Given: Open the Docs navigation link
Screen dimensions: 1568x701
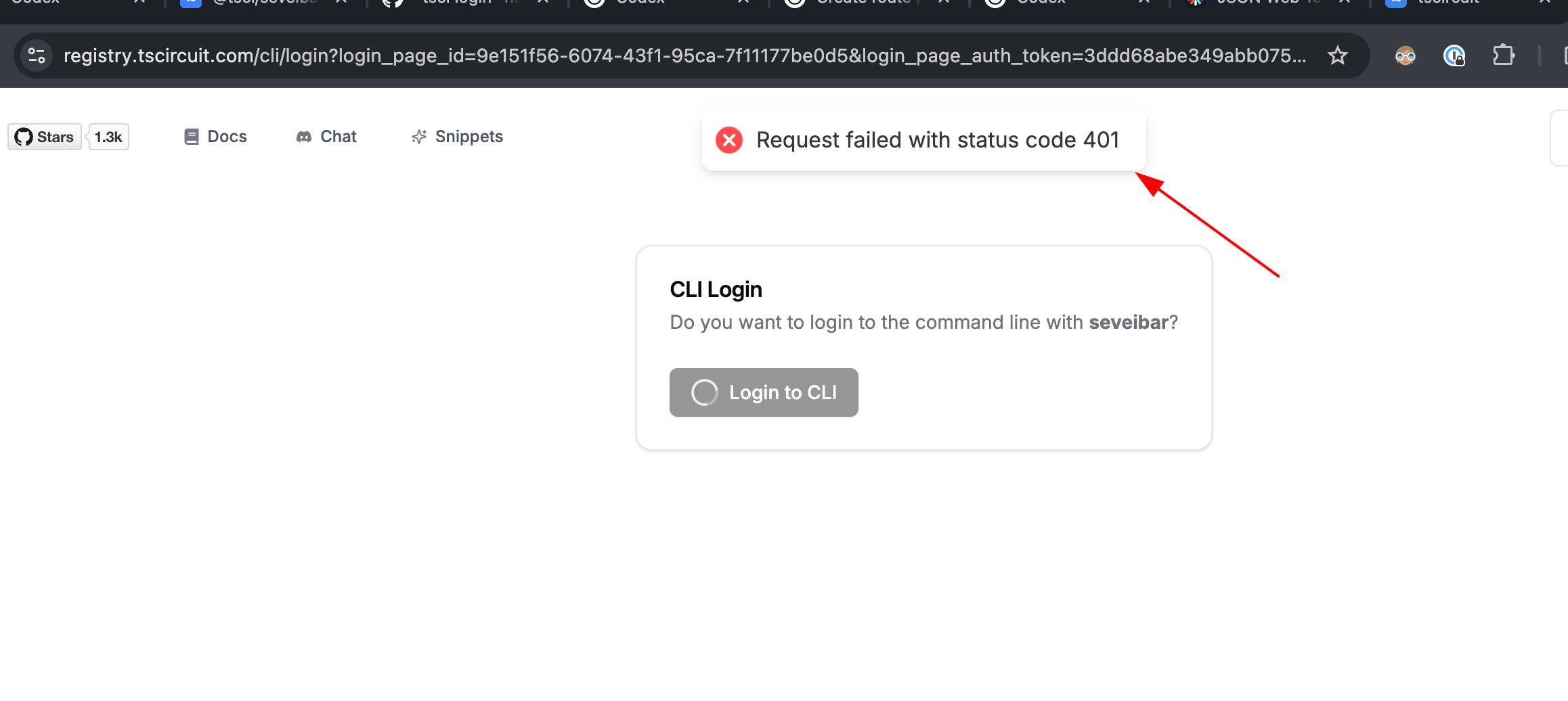Looking at the screenshot, I should 227,137.
